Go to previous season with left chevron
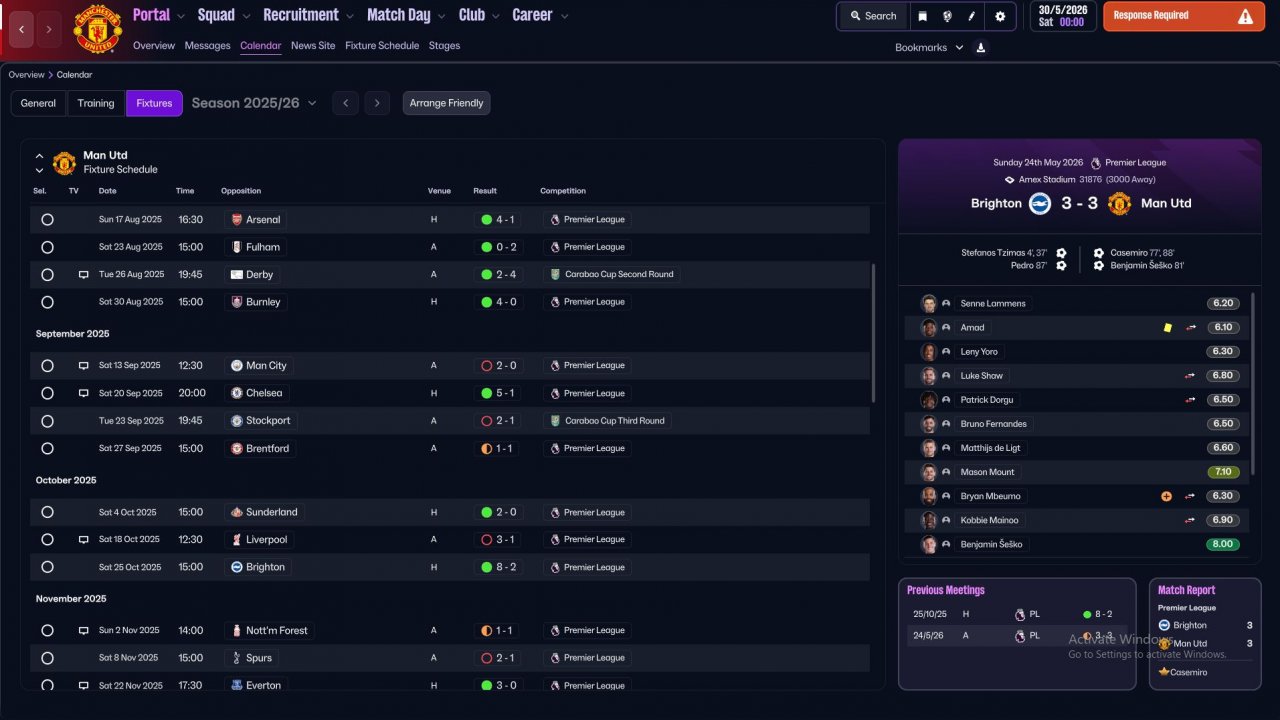This screenshot has height=720, width=1280. tap(345, 103)
